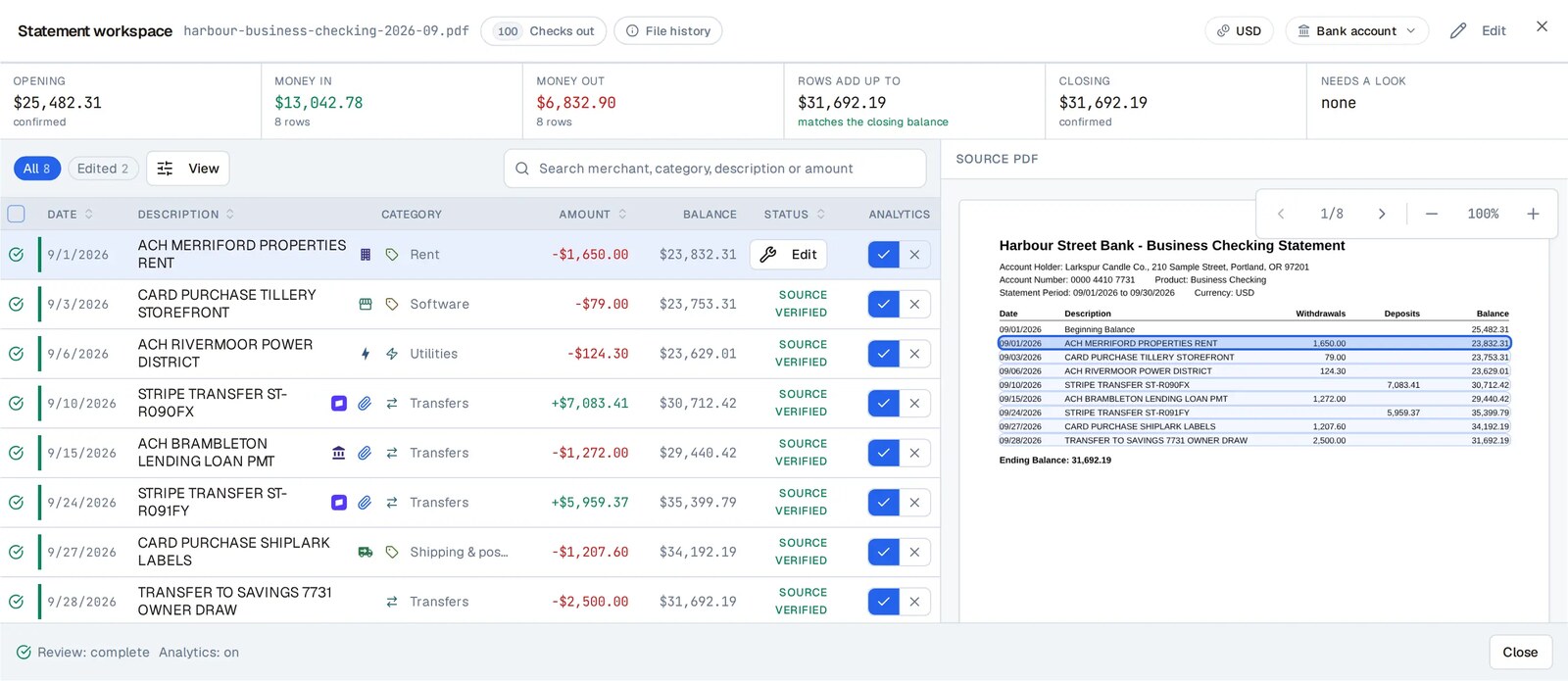
Task: Click the bolt icon next to the Utilities category
Action: [392, 354]
